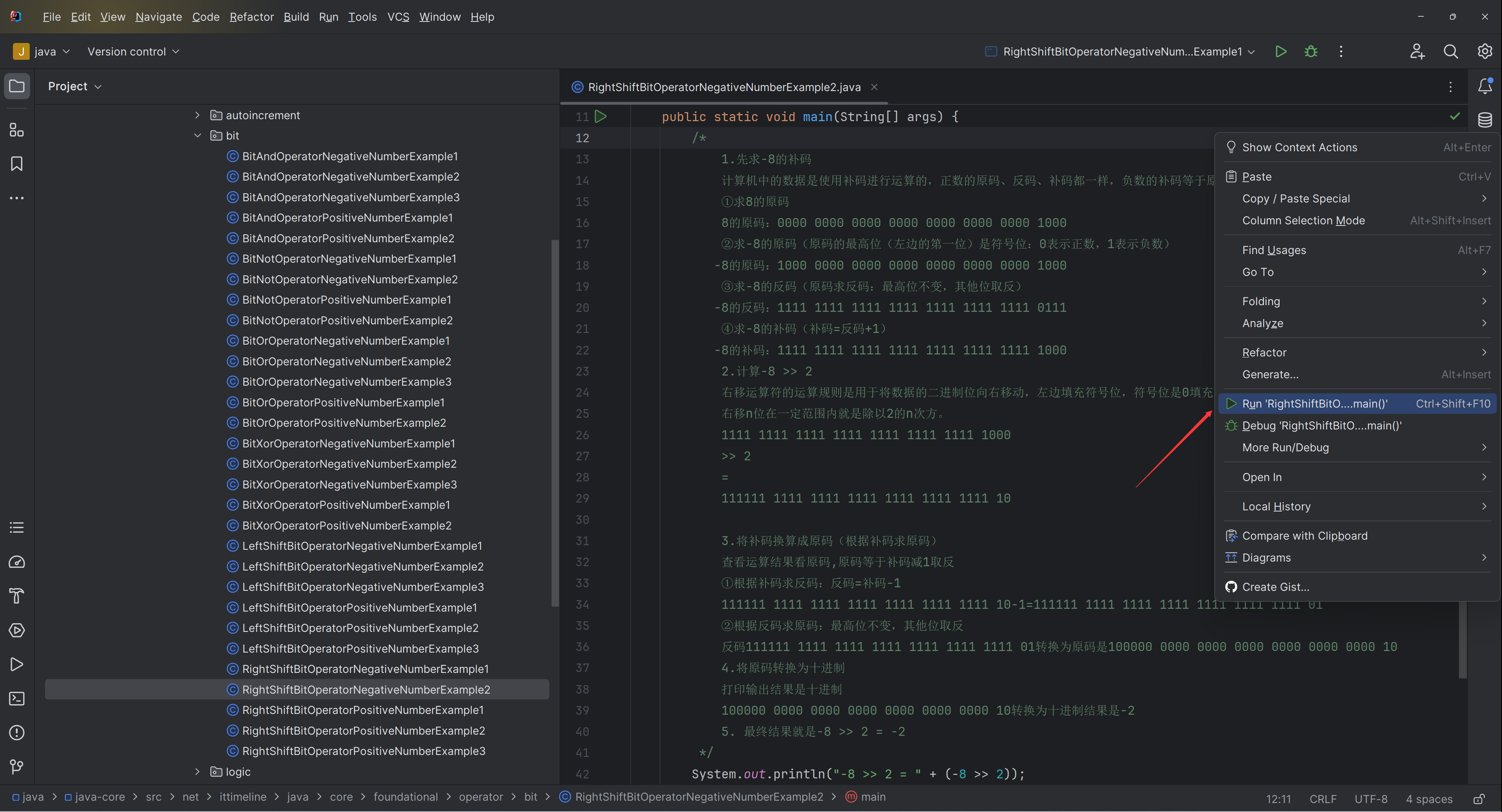The height and width of the screenshot is (812, 1502).
Task: Click the green inspection checkmark in editor
Action: point(1455,116)
